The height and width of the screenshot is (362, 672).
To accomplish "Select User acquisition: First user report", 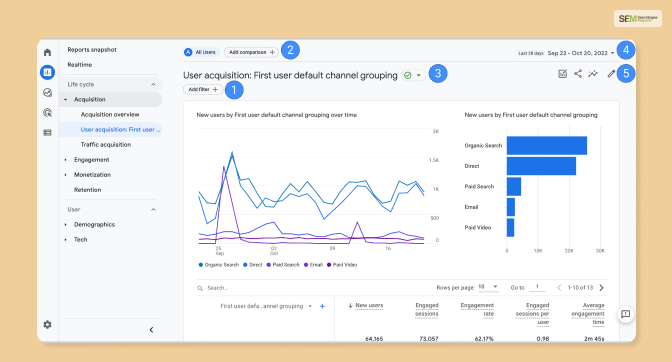I will 111,129.
